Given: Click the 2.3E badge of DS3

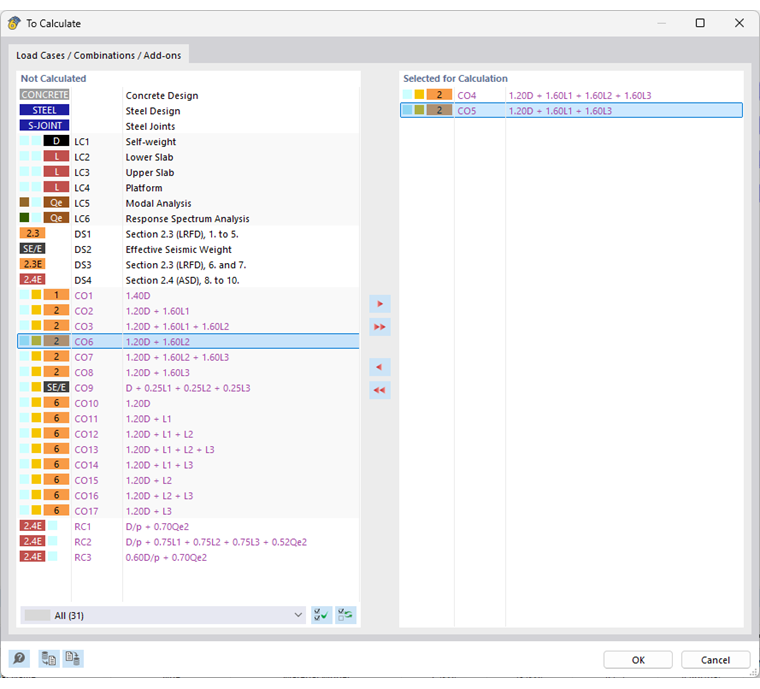Looking at the screenshot, I should pyautogui.click(x=32, y=265).
